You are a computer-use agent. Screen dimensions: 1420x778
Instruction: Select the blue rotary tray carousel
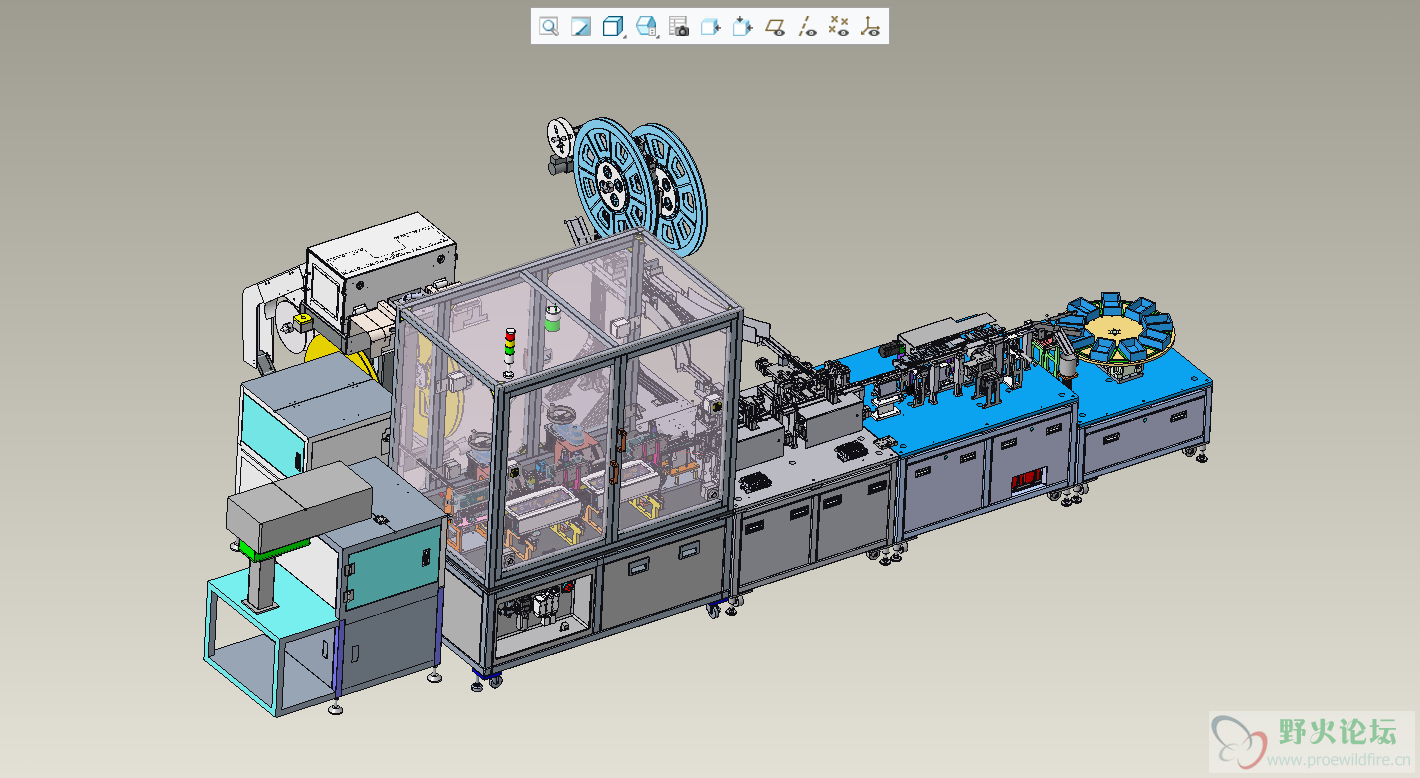pyautogui.click(x=1116, y=330)
